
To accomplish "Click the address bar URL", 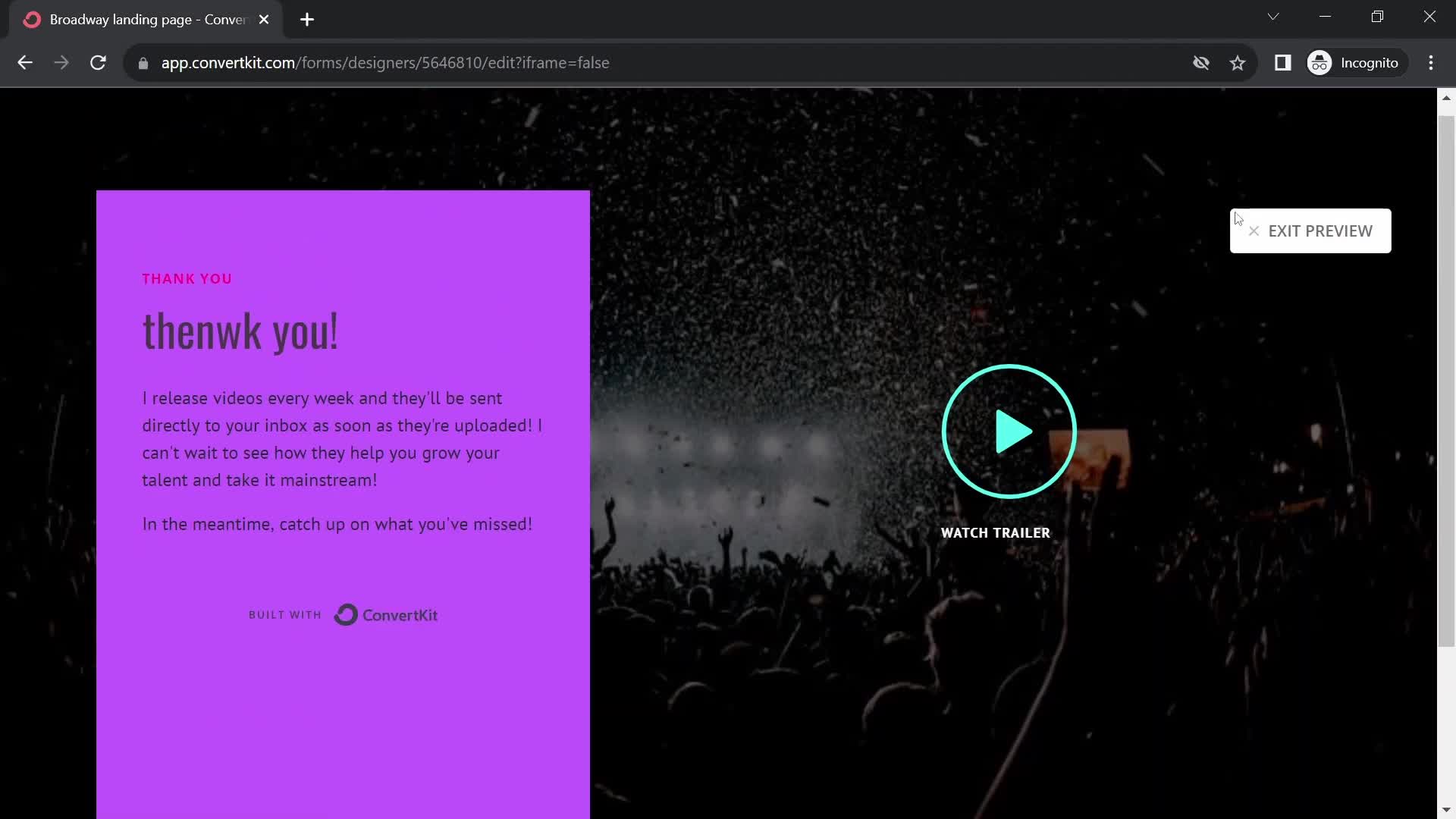I will click(385, 63).
